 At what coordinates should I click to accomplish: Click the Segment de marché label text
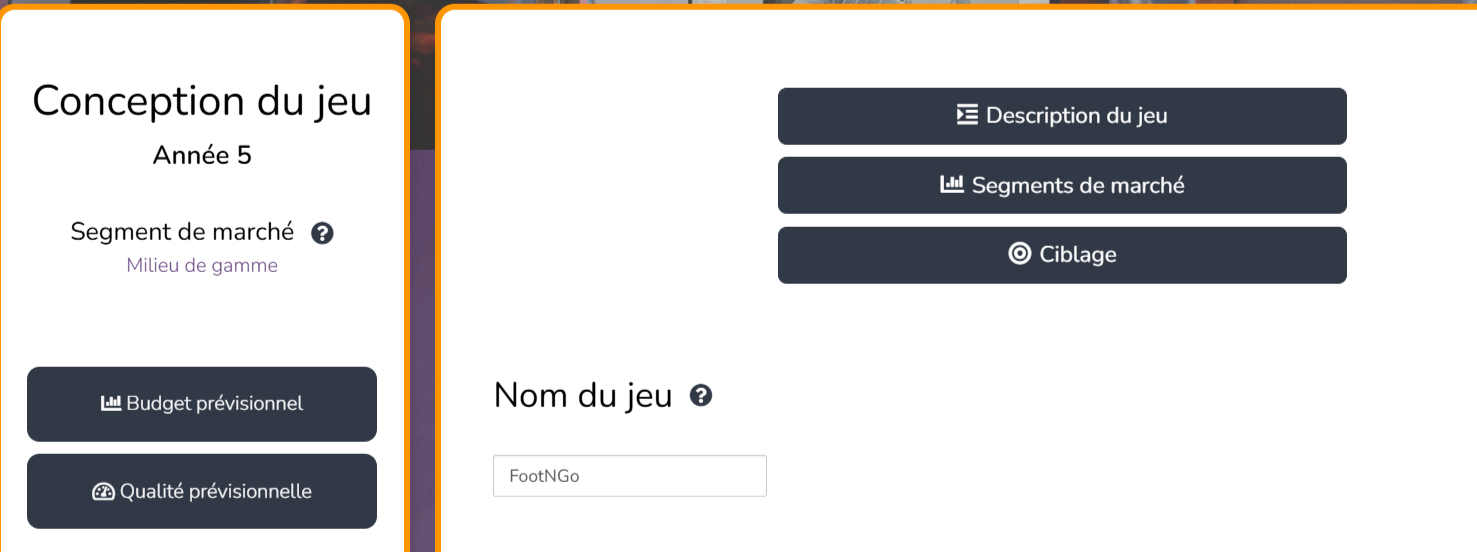coord(182,232)
